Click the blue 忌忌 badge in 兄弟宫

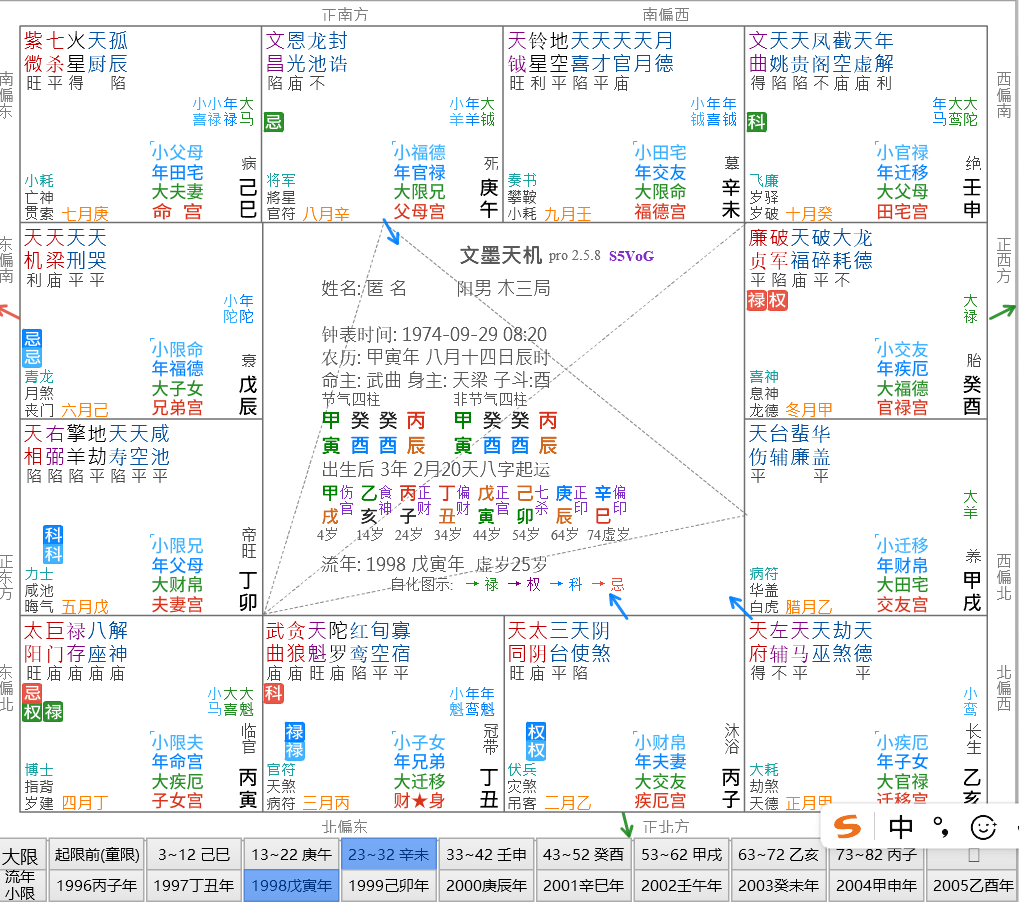point(30,349)
